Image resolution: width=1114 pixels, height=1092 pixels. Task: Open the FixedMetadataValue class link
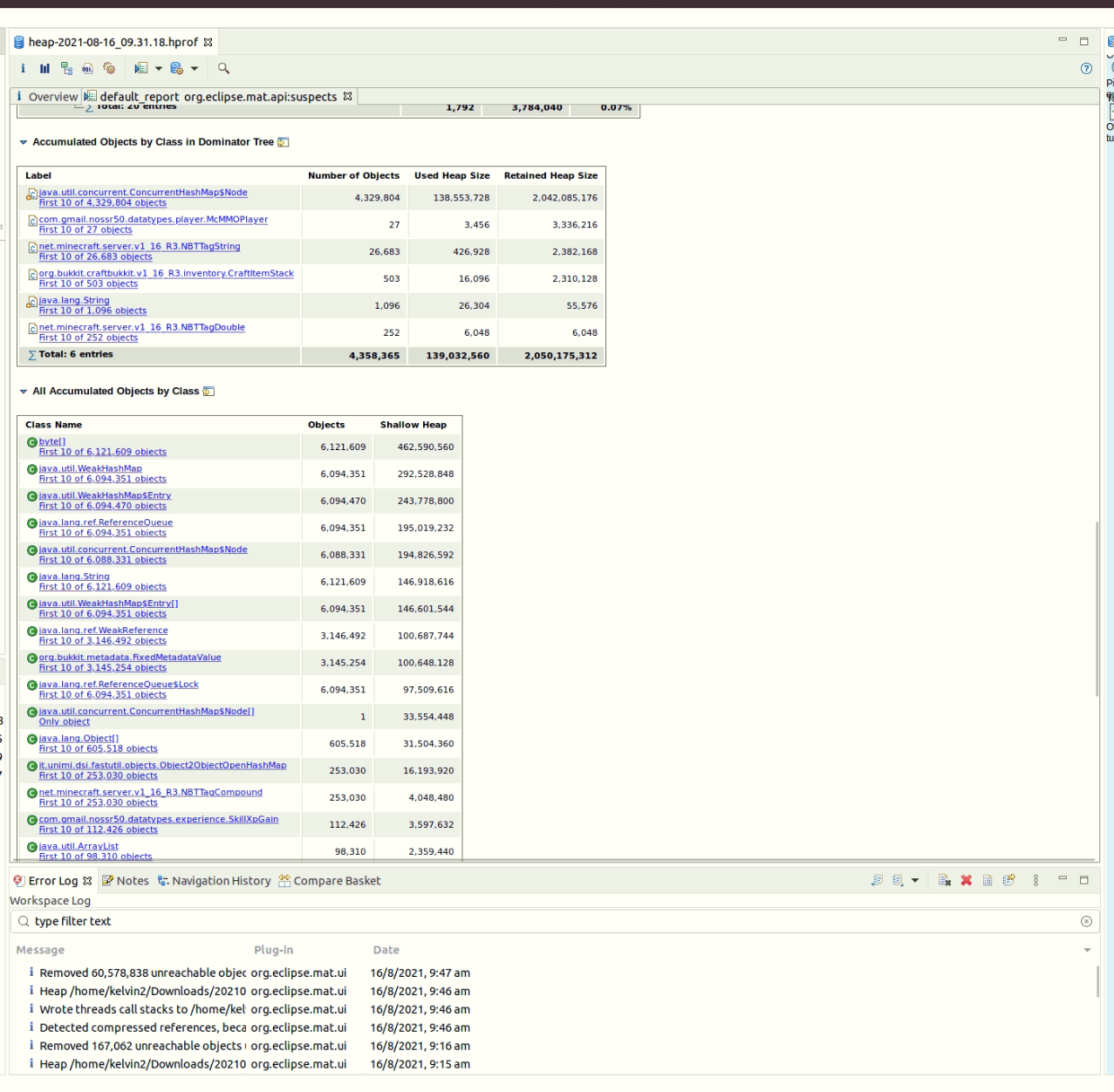130,658
